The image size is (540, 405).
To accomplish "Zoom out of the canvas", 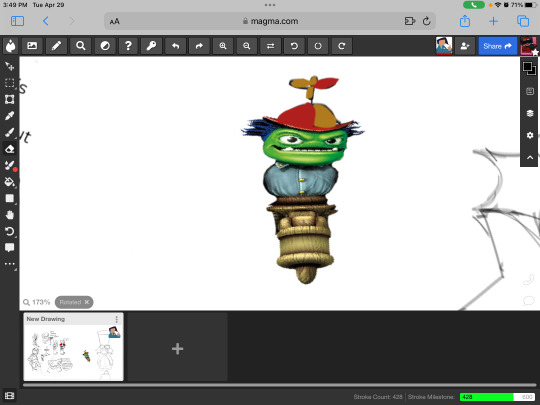I will [x=247, y=46].
